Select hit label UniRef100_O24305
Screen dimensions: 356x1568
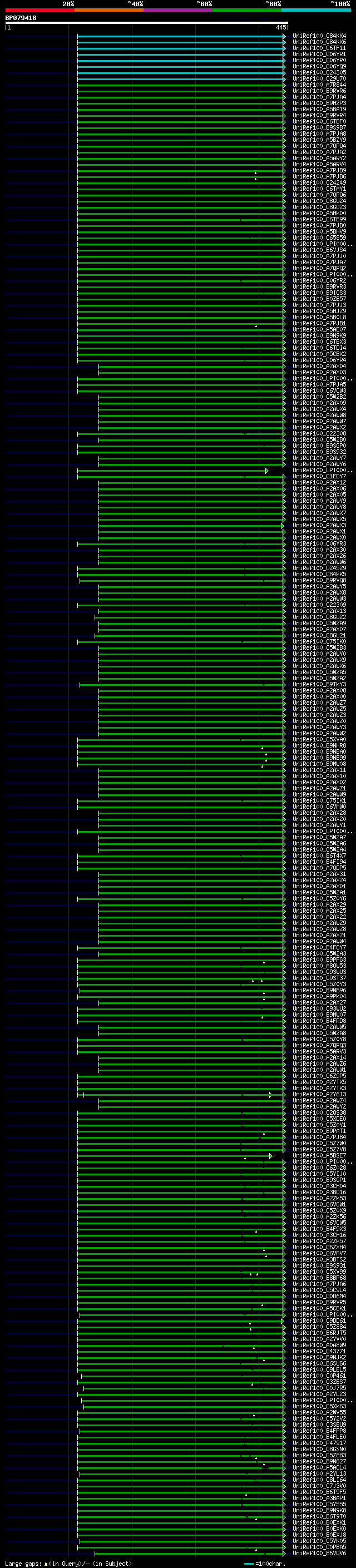click(x=319, y=72)
